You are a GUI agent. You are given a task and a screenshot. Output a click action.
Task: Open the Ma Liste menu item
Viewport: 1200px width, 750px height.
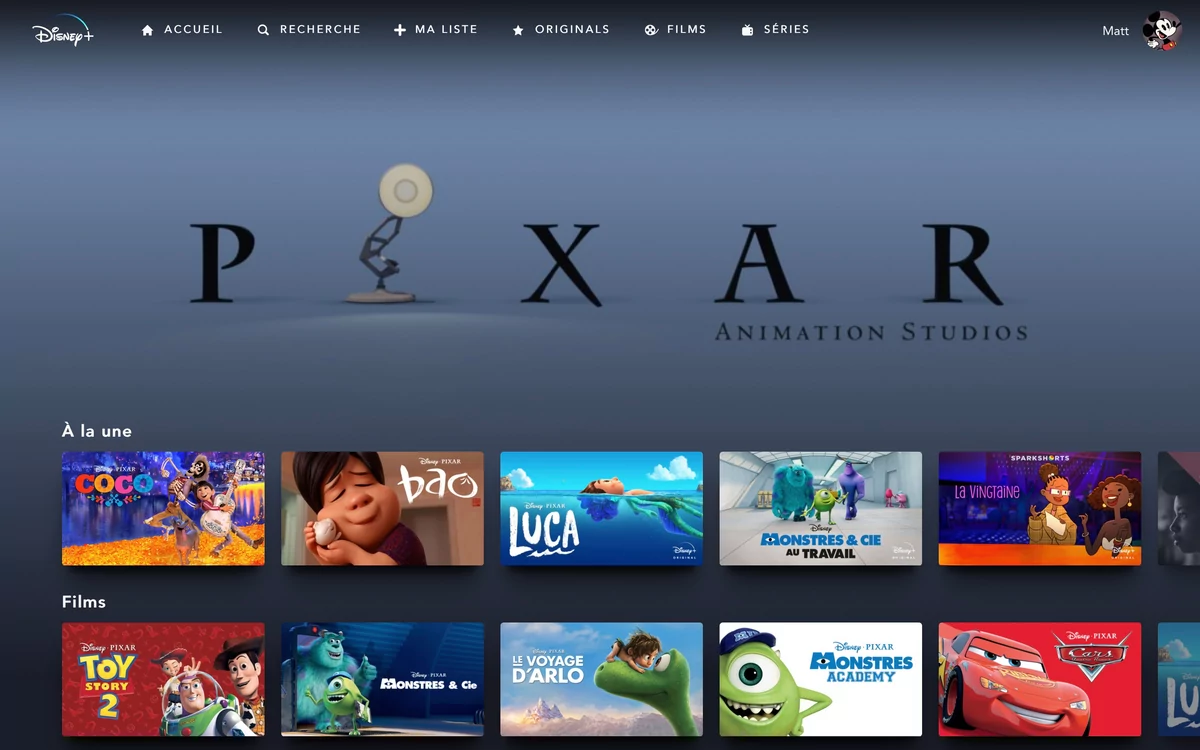click(x=446, y=30)
